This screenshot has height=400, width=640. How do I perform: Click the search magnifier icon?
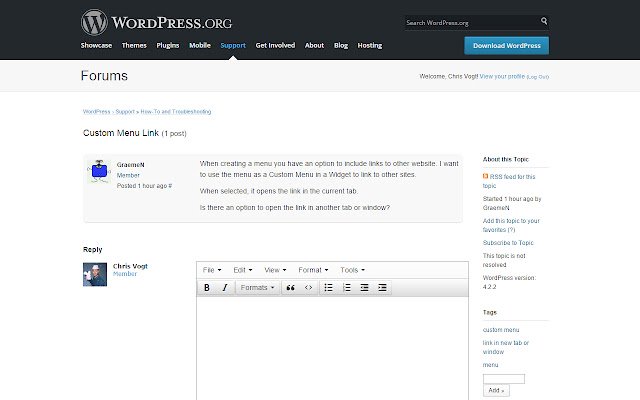pos(544,21)
